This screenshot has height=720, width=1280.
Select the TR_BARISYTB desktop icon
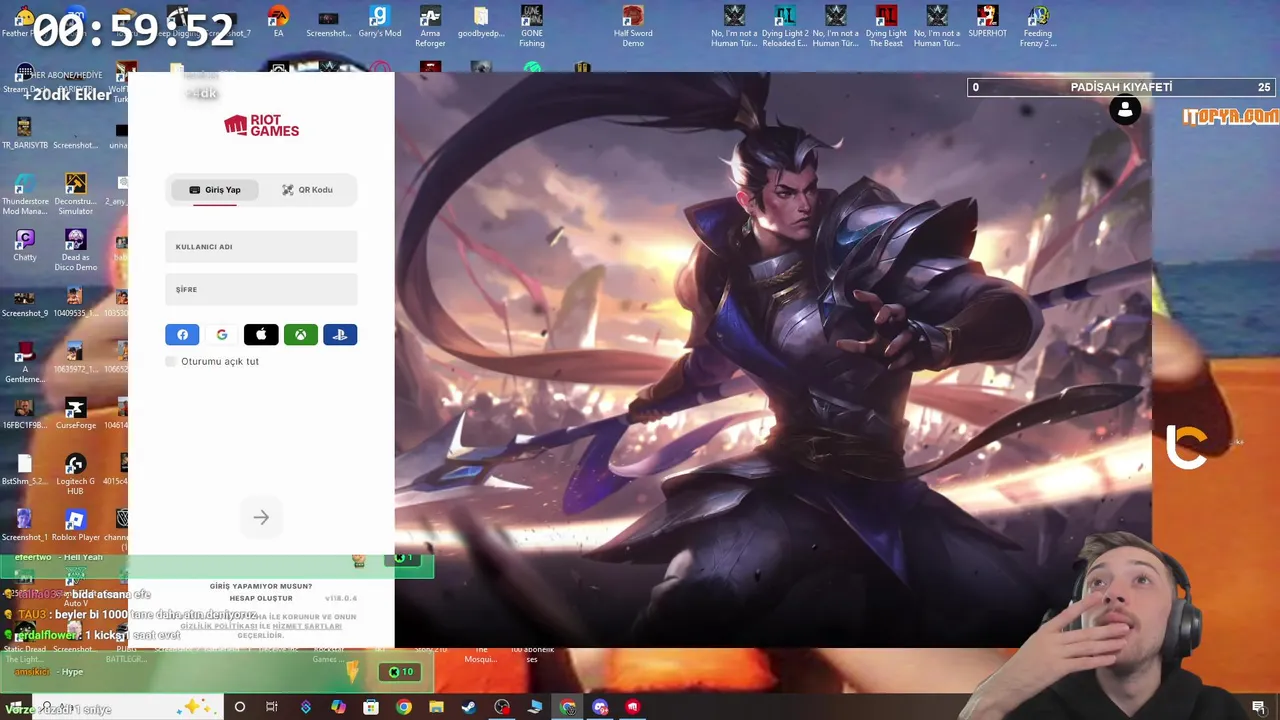click(x=25, y=134)
